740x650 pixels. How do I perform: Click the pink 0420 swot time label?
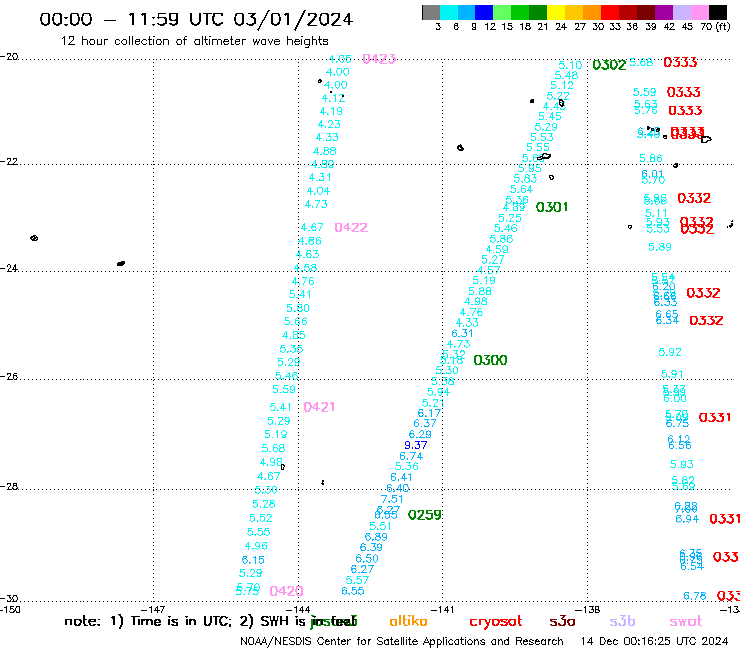[x=286, y=591]
